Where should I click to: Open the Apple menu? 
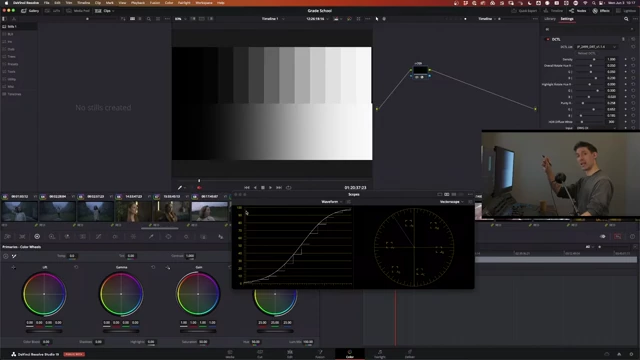pos(6,3)
